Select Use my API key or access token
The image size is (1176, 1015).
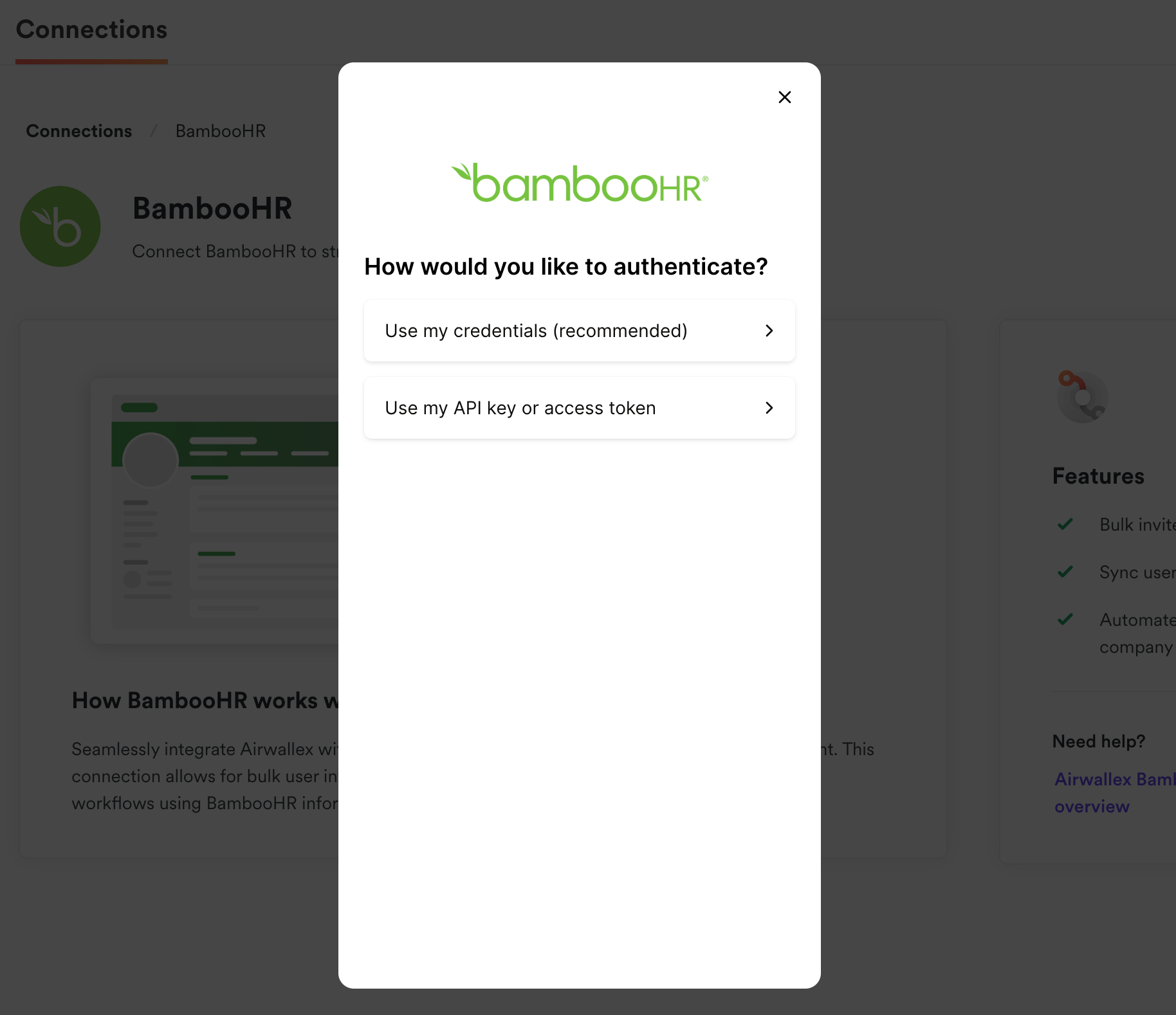coord(520,408)
